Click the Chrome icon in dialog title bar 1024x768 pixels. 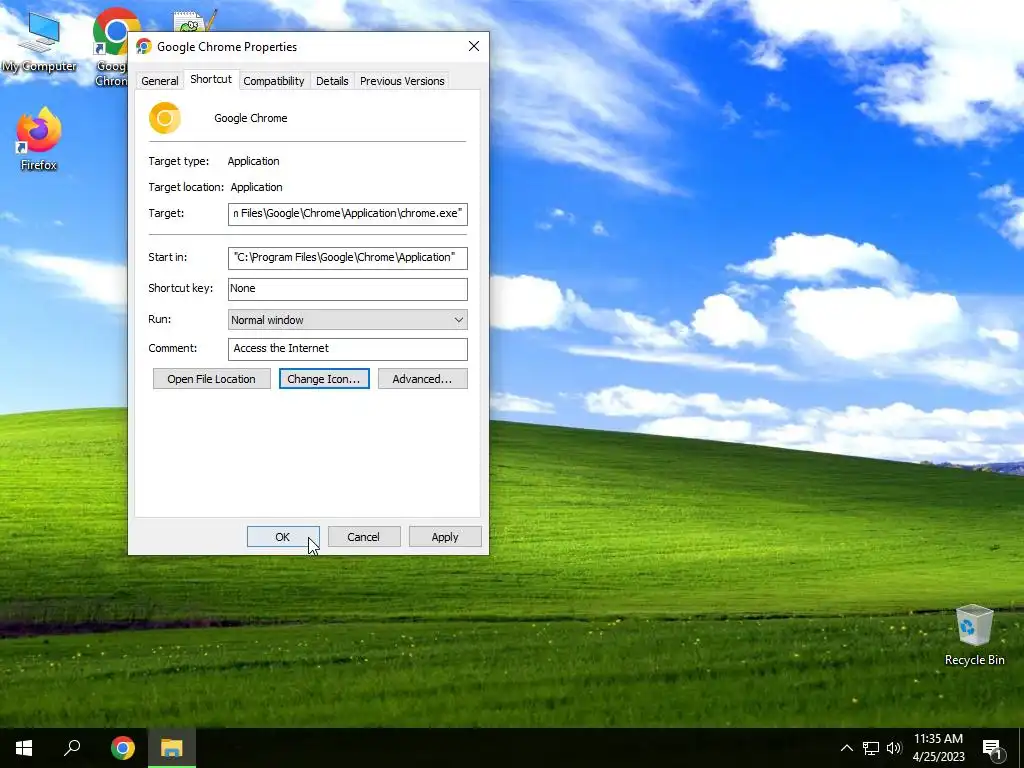(x=144, y=46)
